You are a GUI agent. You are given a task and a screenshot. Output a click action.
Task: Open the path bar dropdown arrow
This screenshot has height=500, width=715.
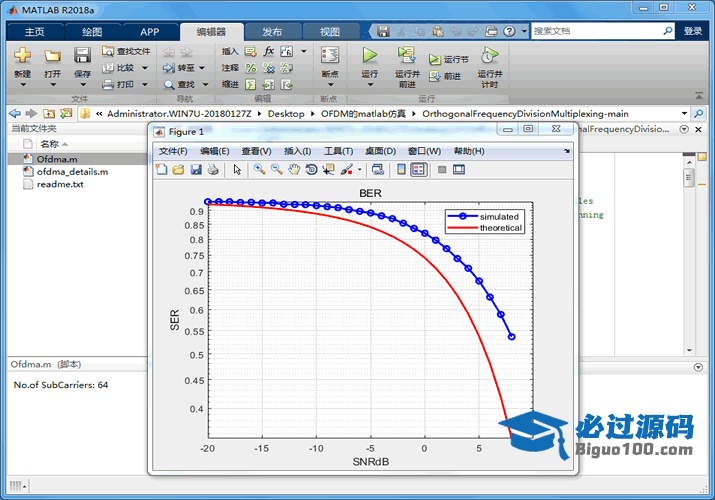click(684, 113)
